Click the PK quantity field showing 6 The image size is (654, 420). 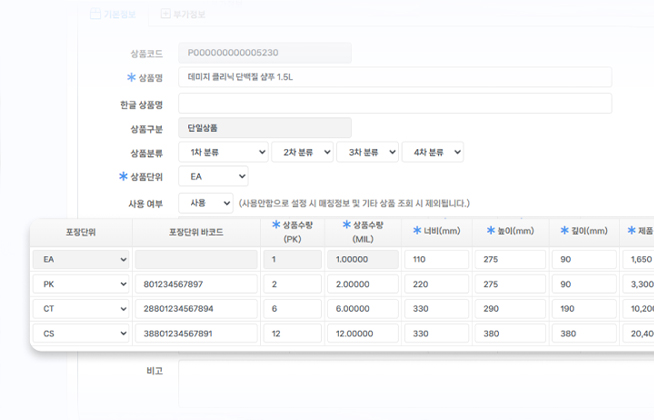click(292, 309)
